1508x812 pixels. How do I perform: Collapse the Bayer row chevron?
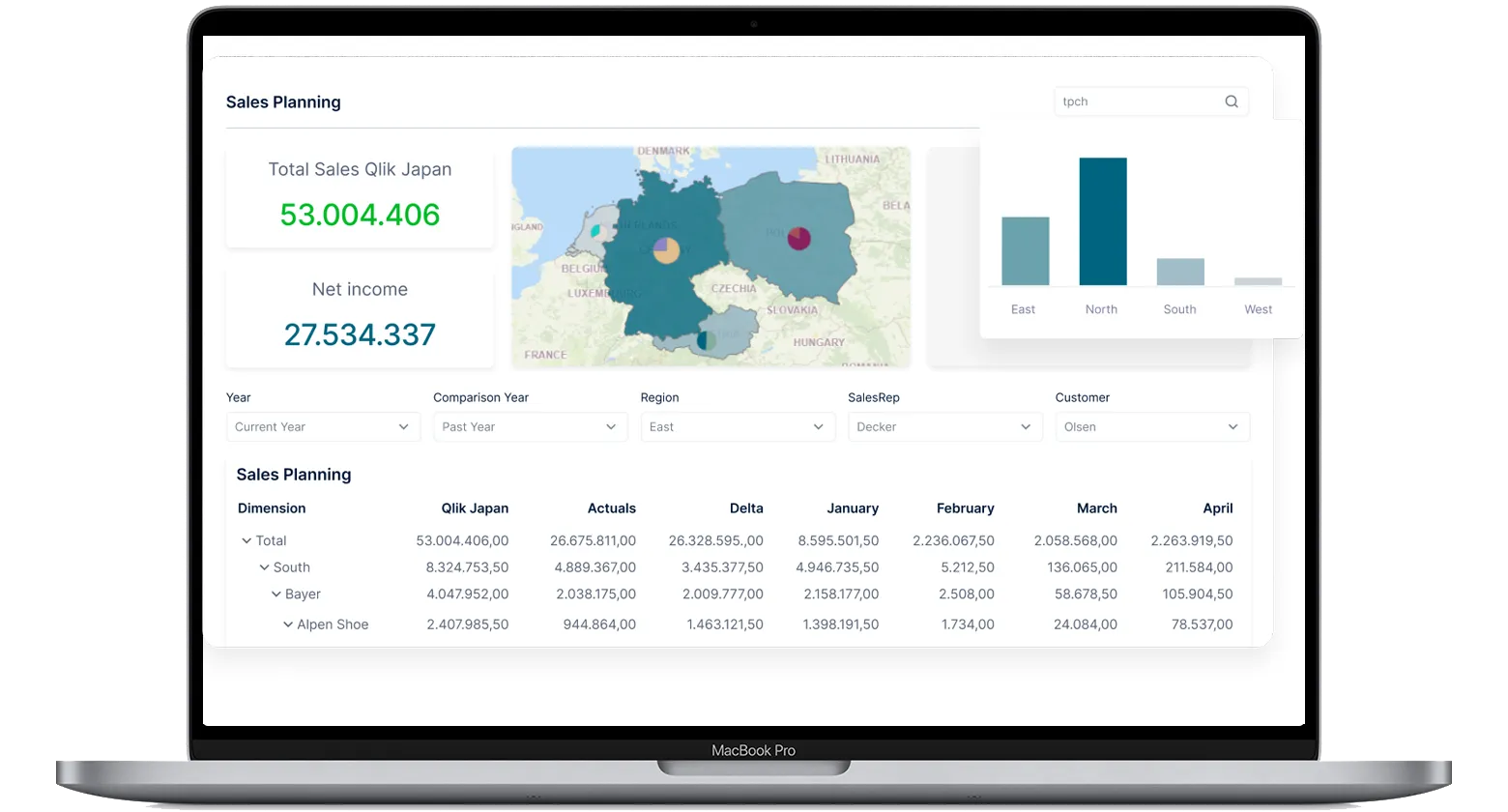click(275, 594)
